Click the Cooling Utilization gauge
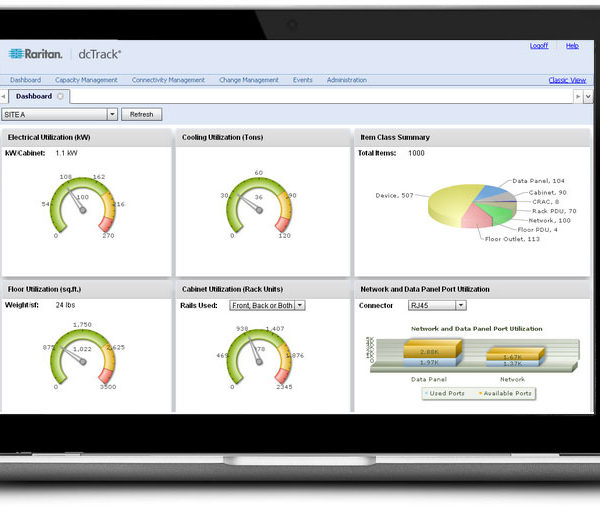The width and height of the screenshot is (600, 515). (x=259, y=205)
